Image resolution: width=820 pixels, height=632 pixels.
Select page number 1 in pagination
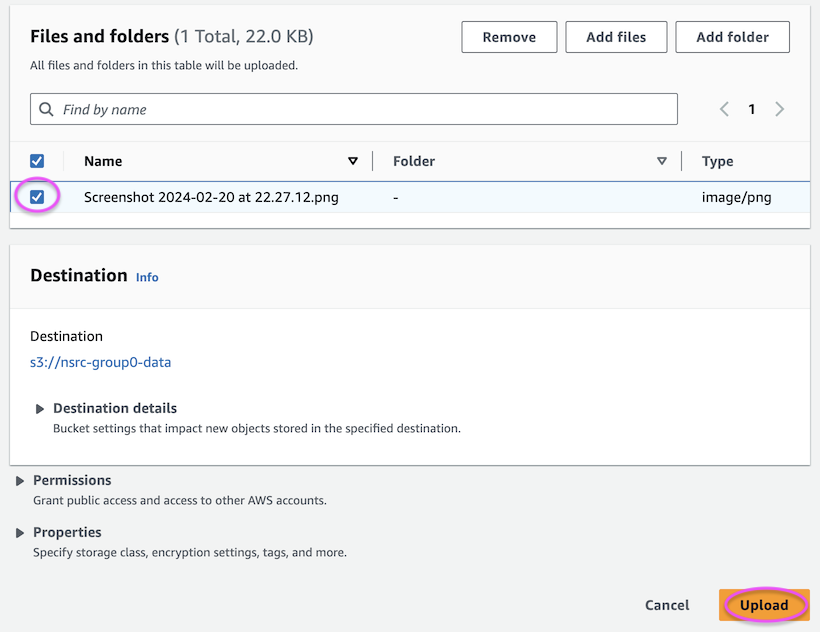(752, 109)
